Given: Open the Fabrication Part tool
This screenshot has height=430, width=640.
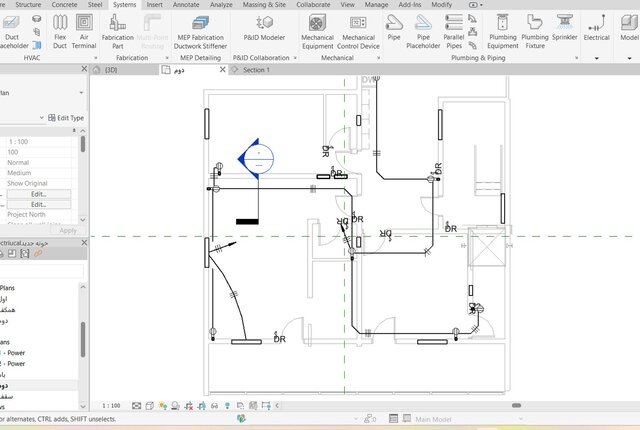Looking at the screenshot, I should point(118,32).
